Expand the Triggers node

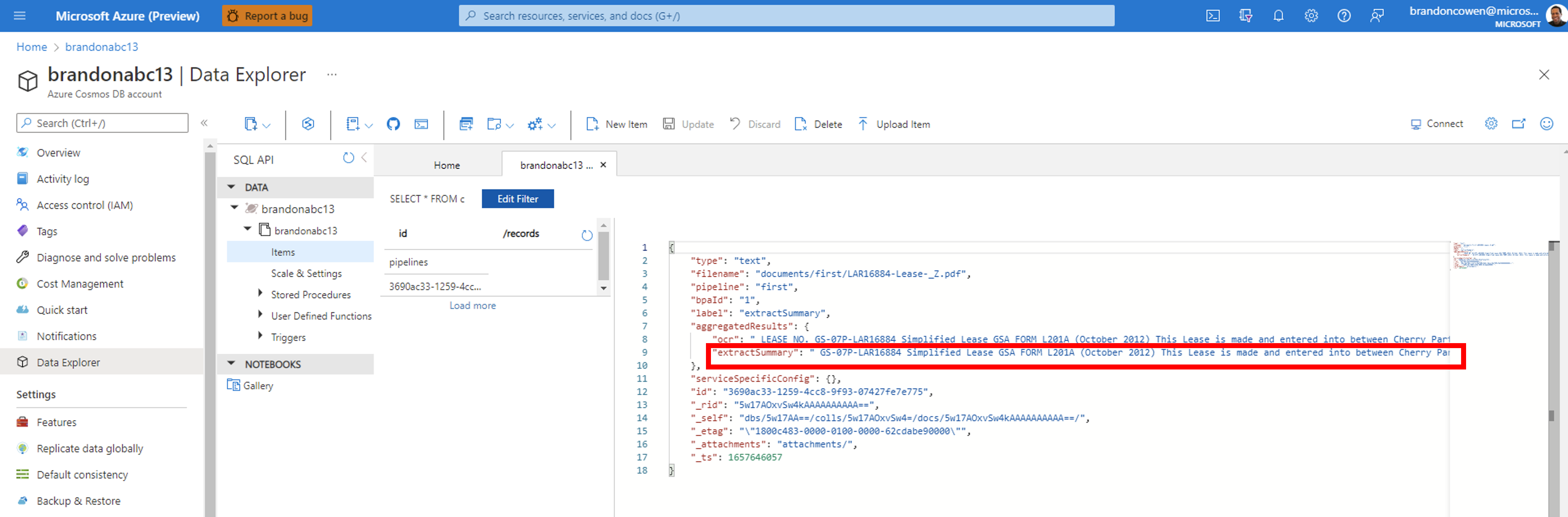coord(261,336)
